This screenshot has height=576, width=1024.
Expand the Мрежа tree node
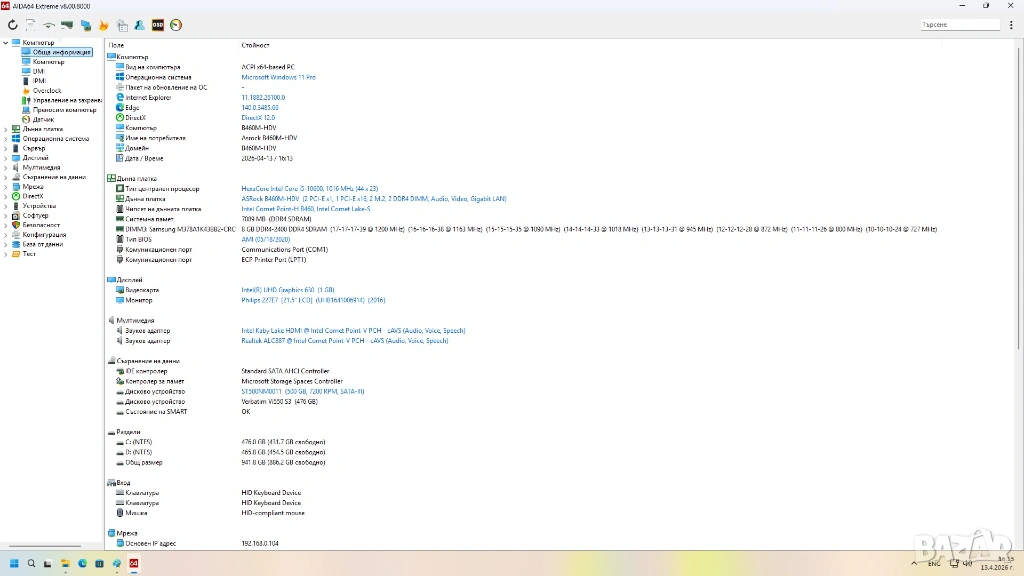click(6, 187)
